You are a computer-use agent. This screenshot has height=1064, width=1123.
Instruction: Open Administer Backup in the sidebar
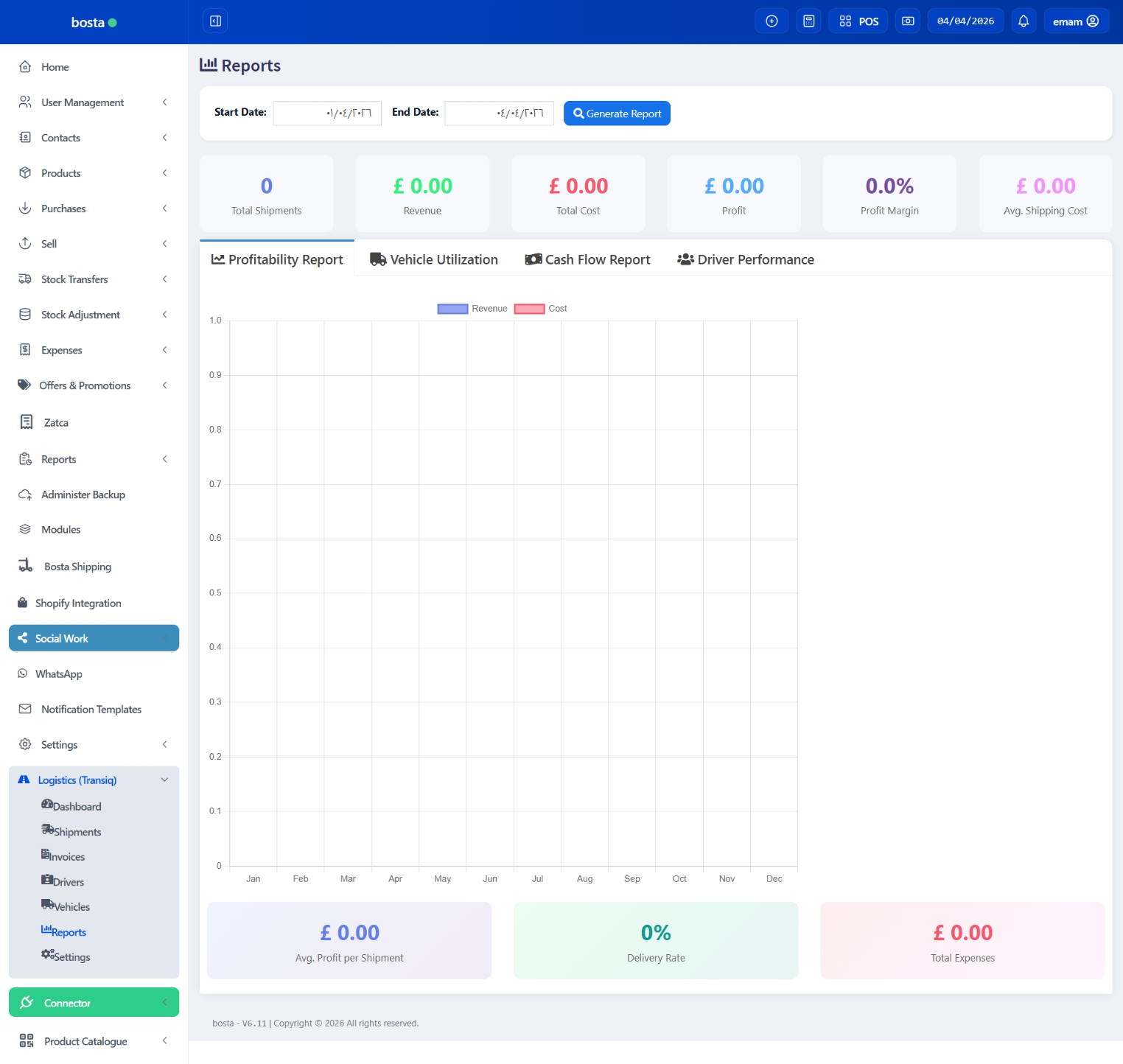click(83, 494)
